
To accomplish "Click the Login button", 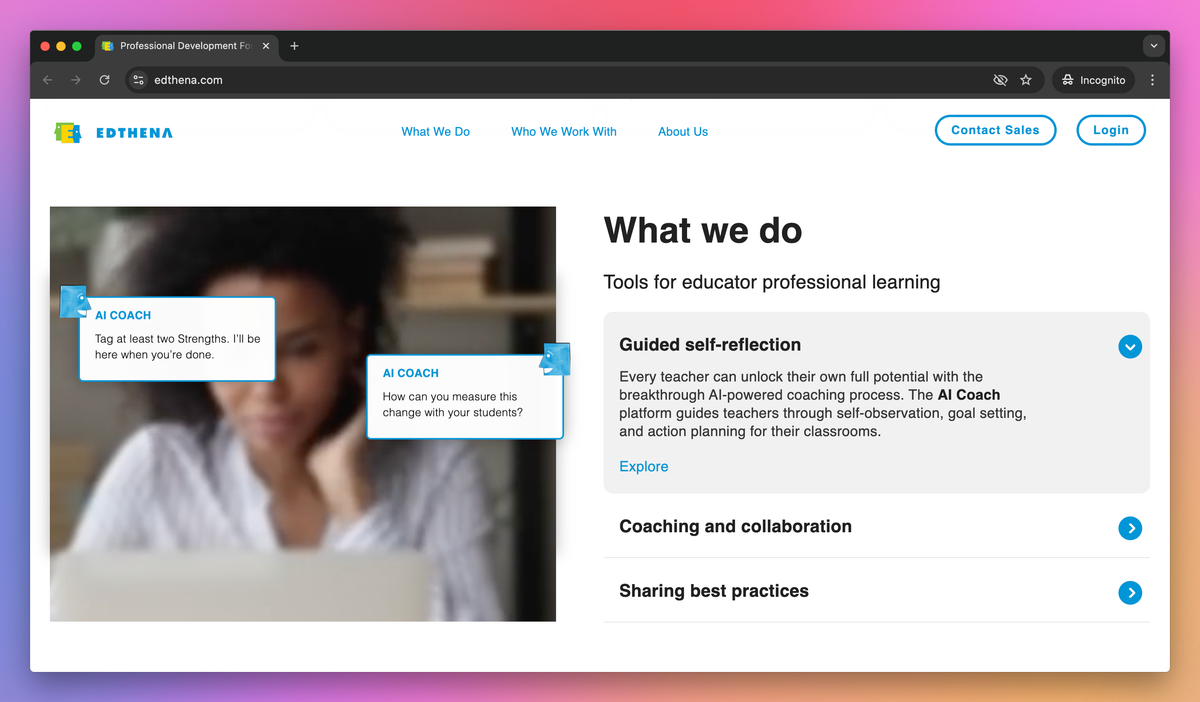I will click(1111, 130).
